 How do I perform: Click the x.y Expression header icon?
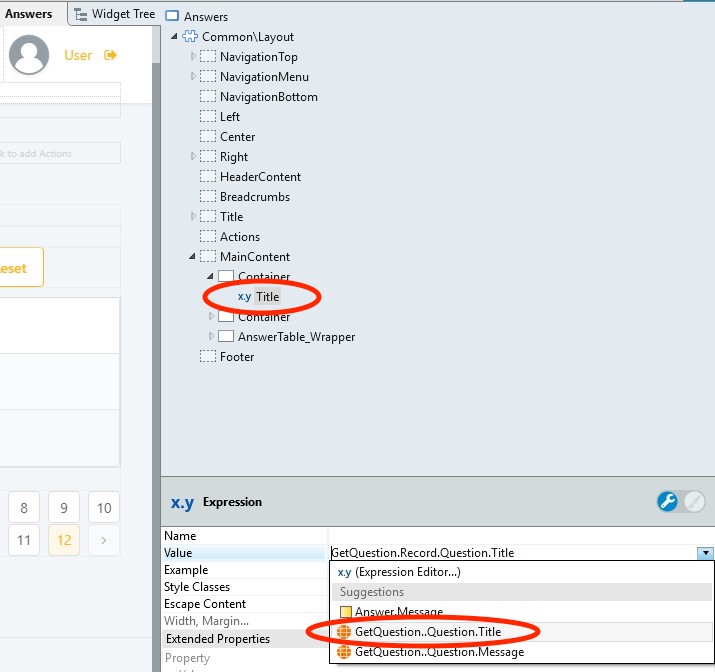pyautogui.click(x=182, y=502)
